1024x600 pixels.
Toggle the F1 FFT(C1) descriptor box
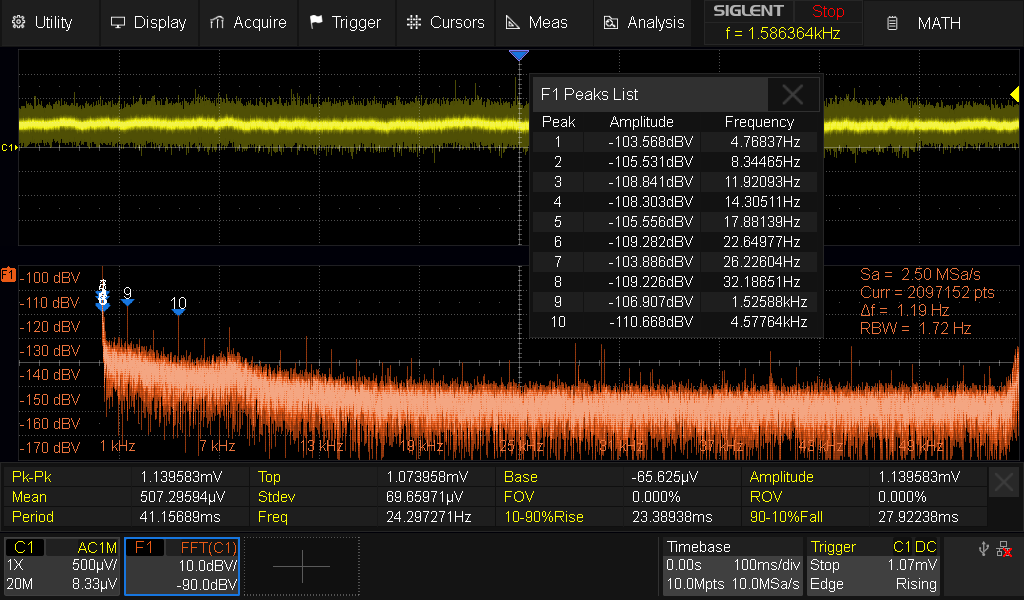click(182, 566)
